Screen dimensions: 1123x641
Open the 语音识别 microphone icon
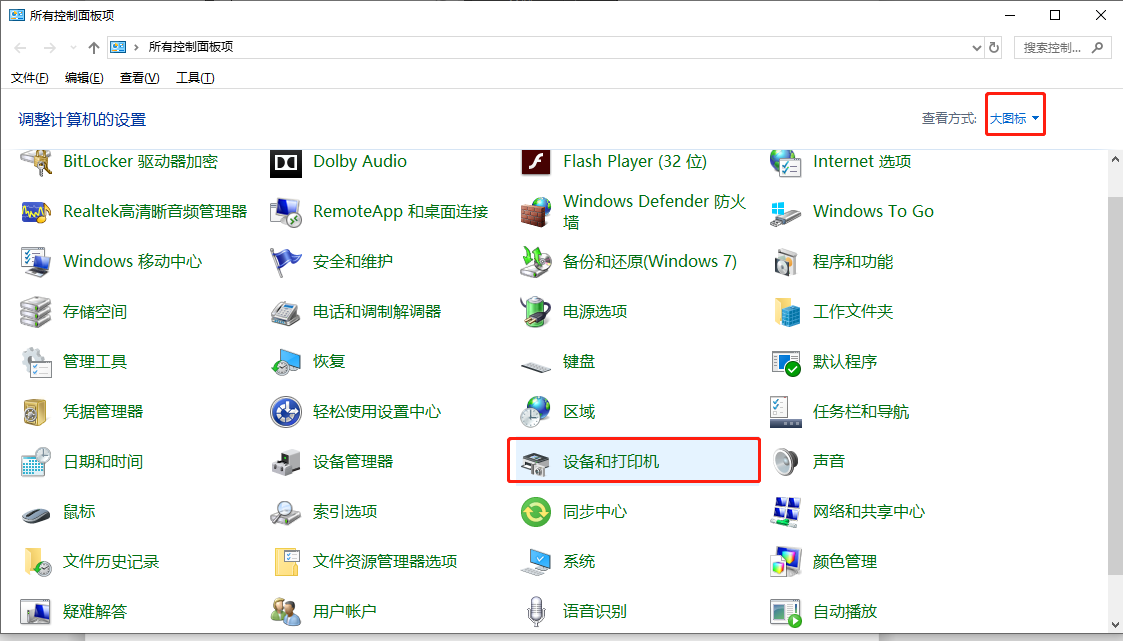coord(535,612)
